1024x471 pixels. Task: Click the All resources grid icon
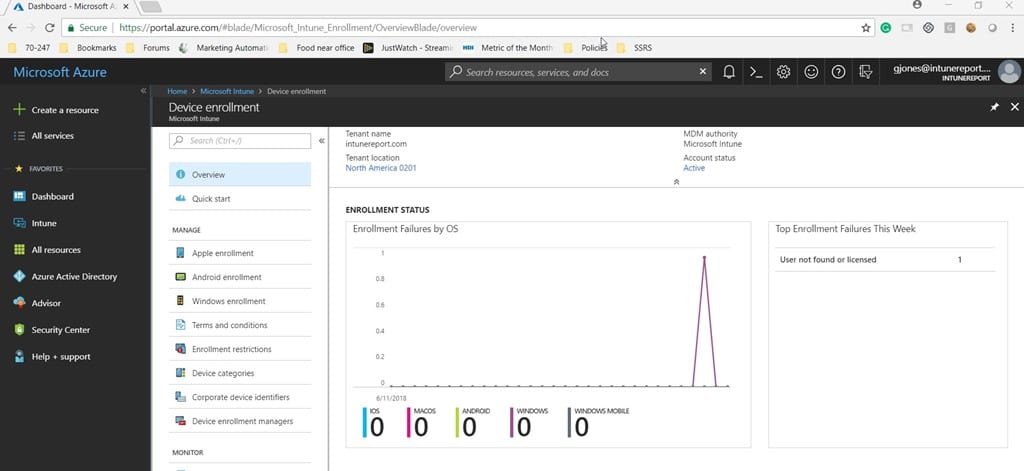[19, 250]
